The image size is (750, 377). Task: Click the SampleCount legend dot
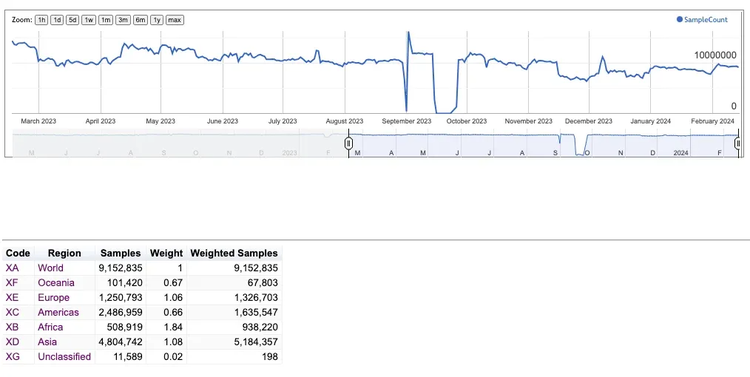click(679, 20)
